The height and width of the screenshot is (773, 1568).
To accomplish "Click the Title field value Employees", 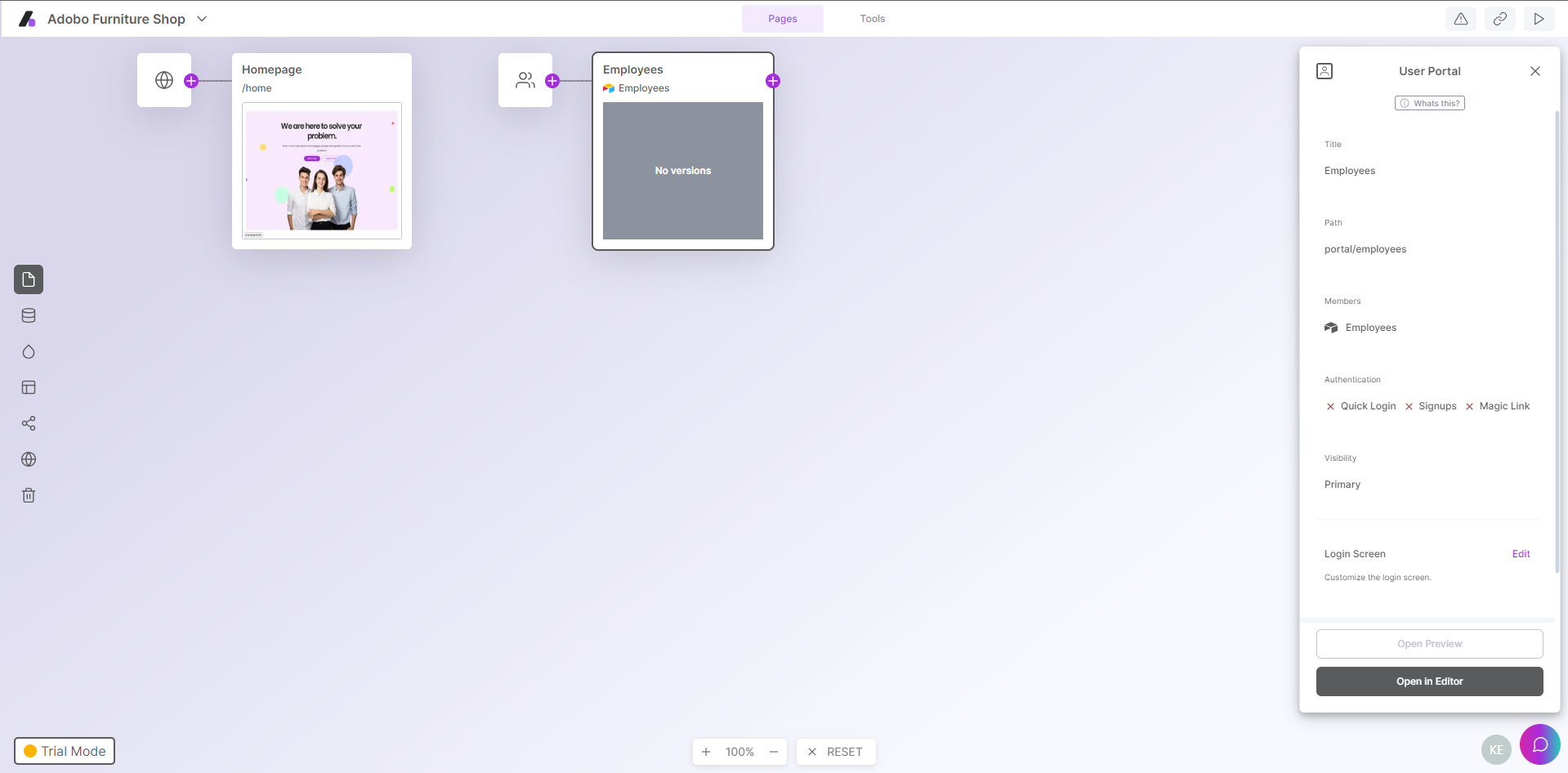I will (x=1350, y=171).
